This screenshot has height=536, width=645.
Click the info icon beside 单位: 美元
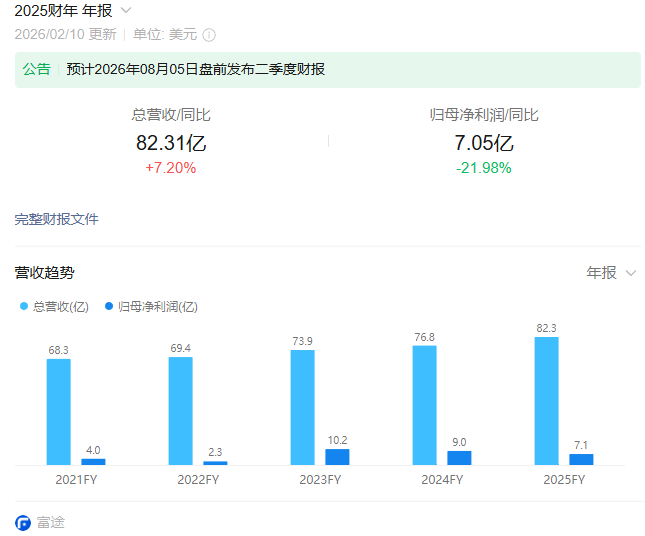coord(209,35)
